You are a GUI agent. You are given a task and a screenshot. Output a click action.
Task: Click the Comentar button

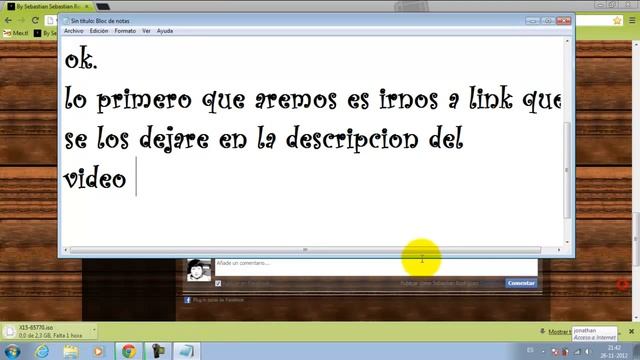(521, 283)
